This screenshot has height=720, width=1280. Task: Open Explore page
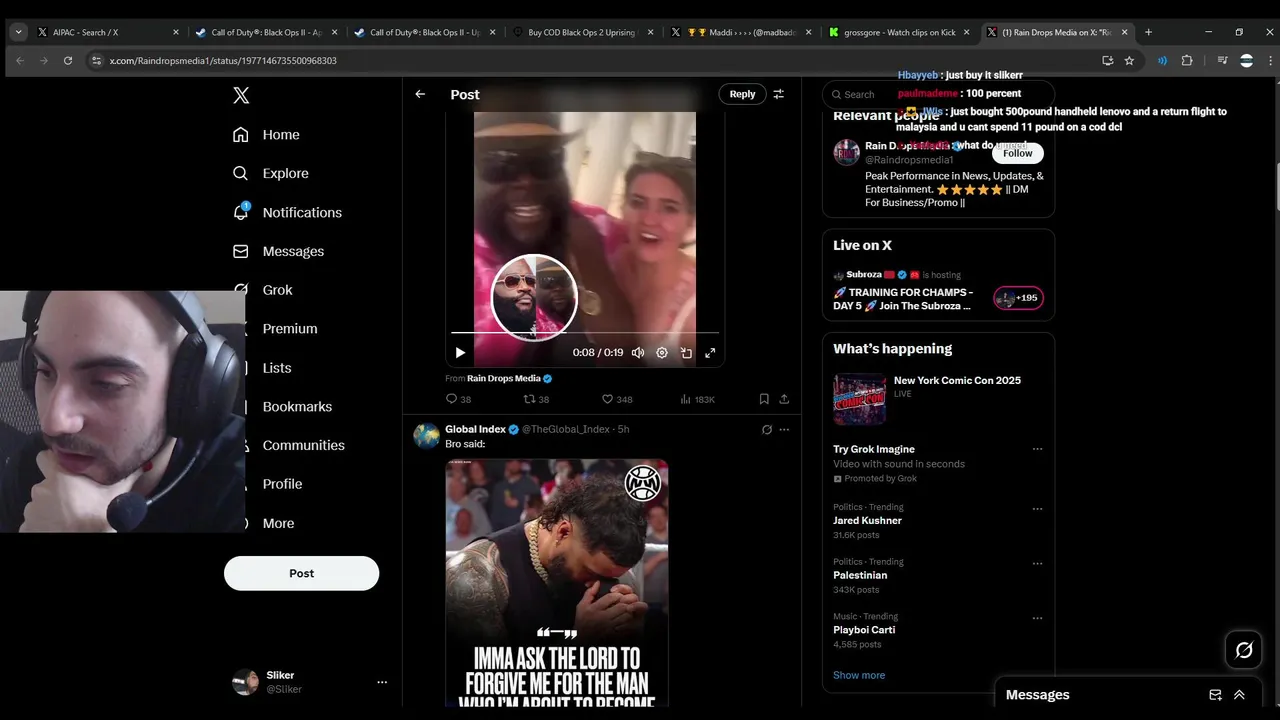click(x=270, y=173)
